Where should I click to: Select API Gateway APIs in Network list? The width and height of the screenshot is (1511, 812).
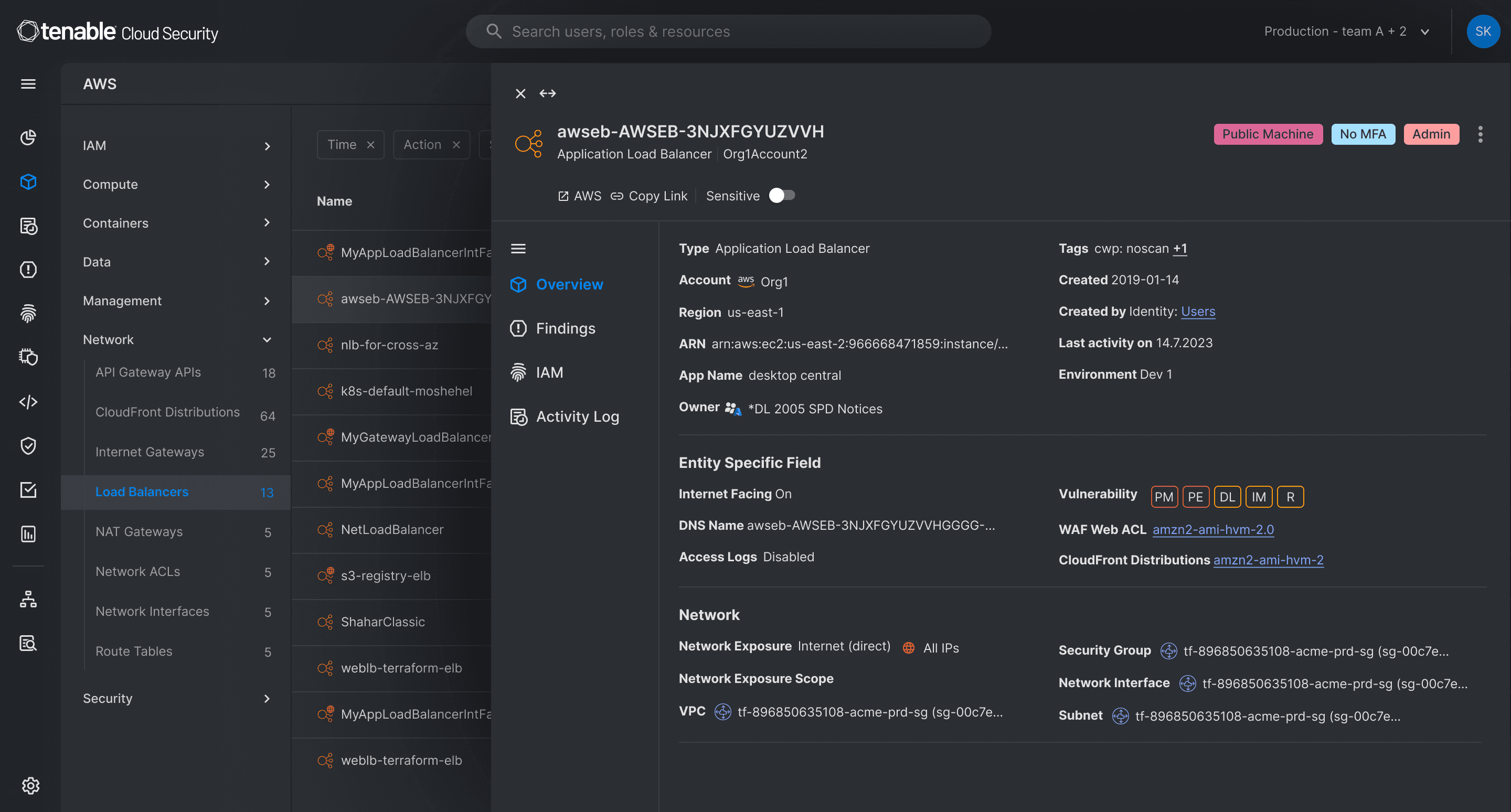(x=185, y=373)
